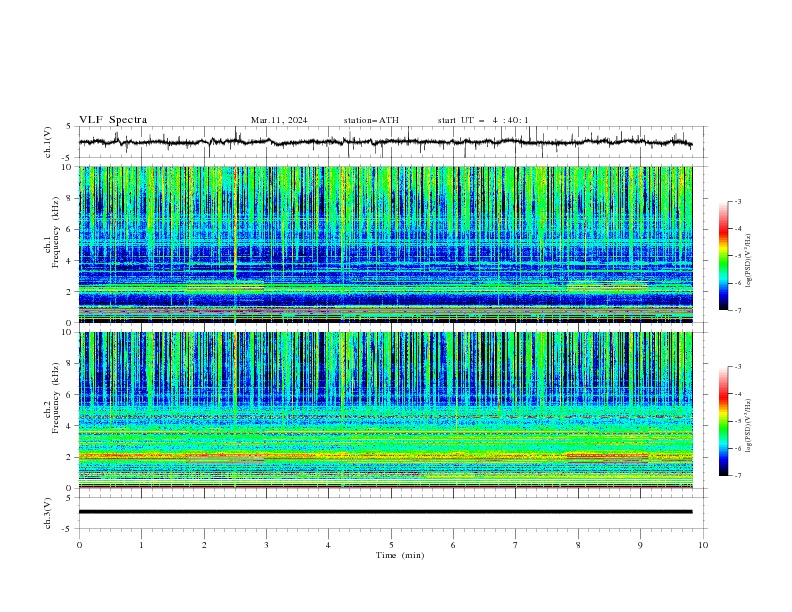Click time axis tick label '6'
Image resolution: width=792 pixels, height=612 pixels.
click(x=453, y=545)
